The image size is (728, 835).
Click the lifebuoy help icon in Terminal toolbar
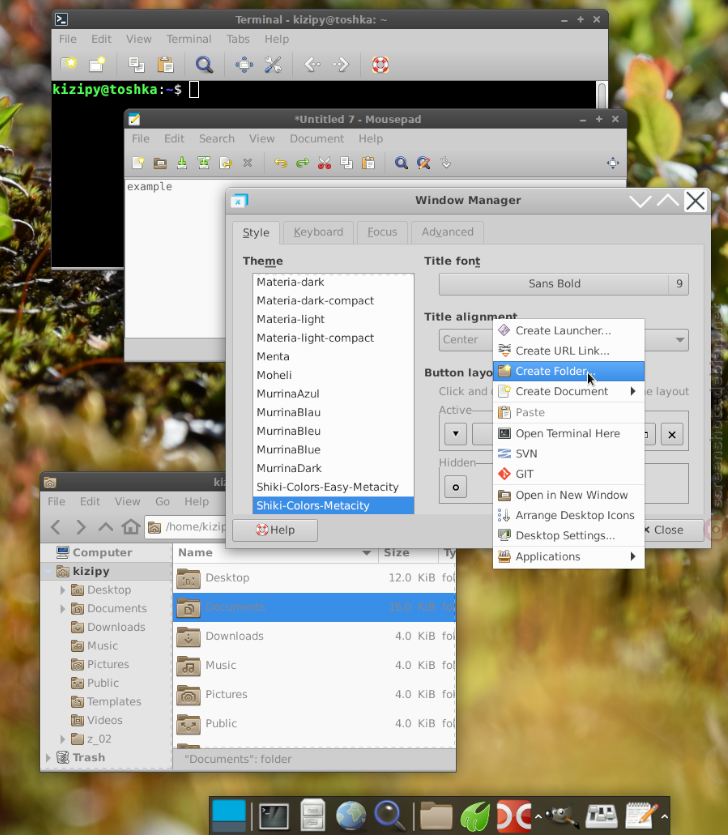tap(380, 64)
